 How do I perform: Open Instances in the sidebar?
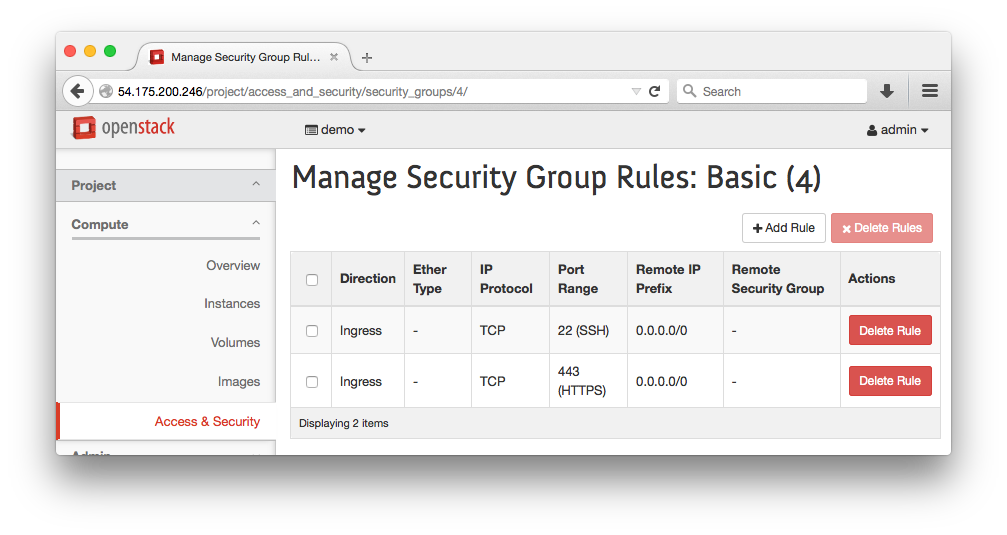tap(231, 304)
